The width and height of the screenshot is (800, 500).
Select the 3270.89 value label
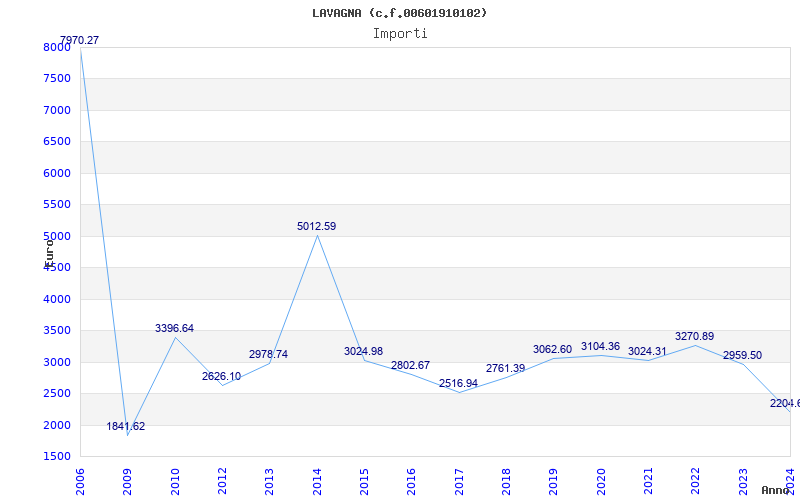(694, 337)
